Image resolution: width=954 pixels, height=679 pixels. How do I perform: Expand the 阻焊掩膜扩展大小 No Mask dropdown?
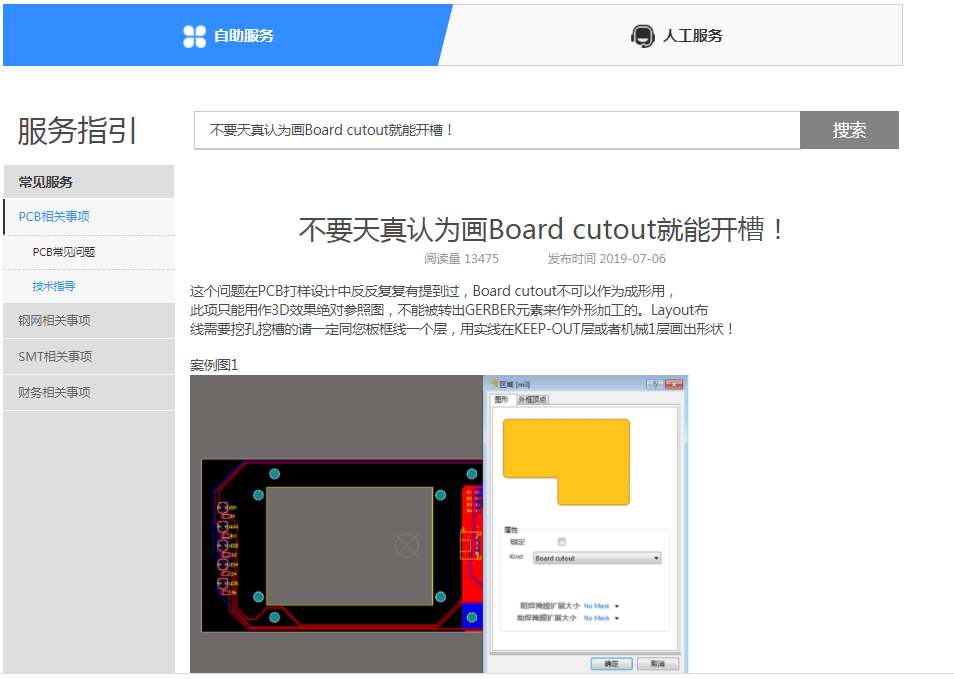617,606
